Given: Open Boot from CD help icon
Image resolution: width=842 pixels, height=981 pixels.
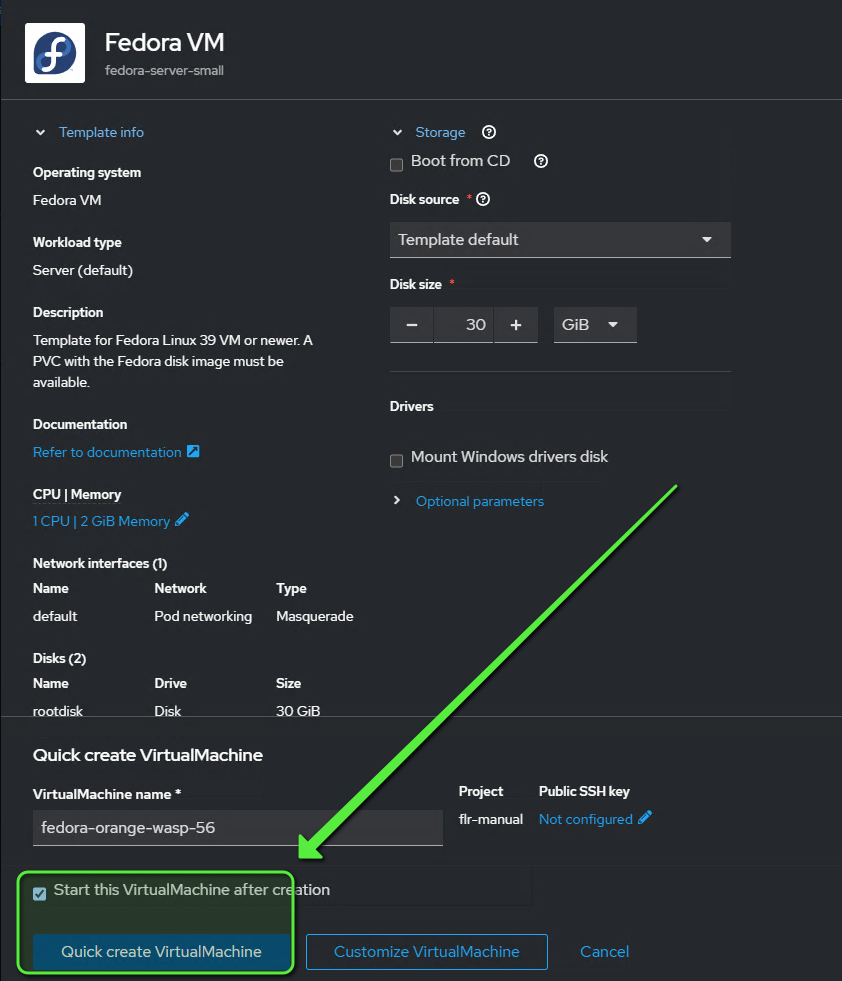Looking at the screenshot, I should pyautogui.click(x=541, y=161).
